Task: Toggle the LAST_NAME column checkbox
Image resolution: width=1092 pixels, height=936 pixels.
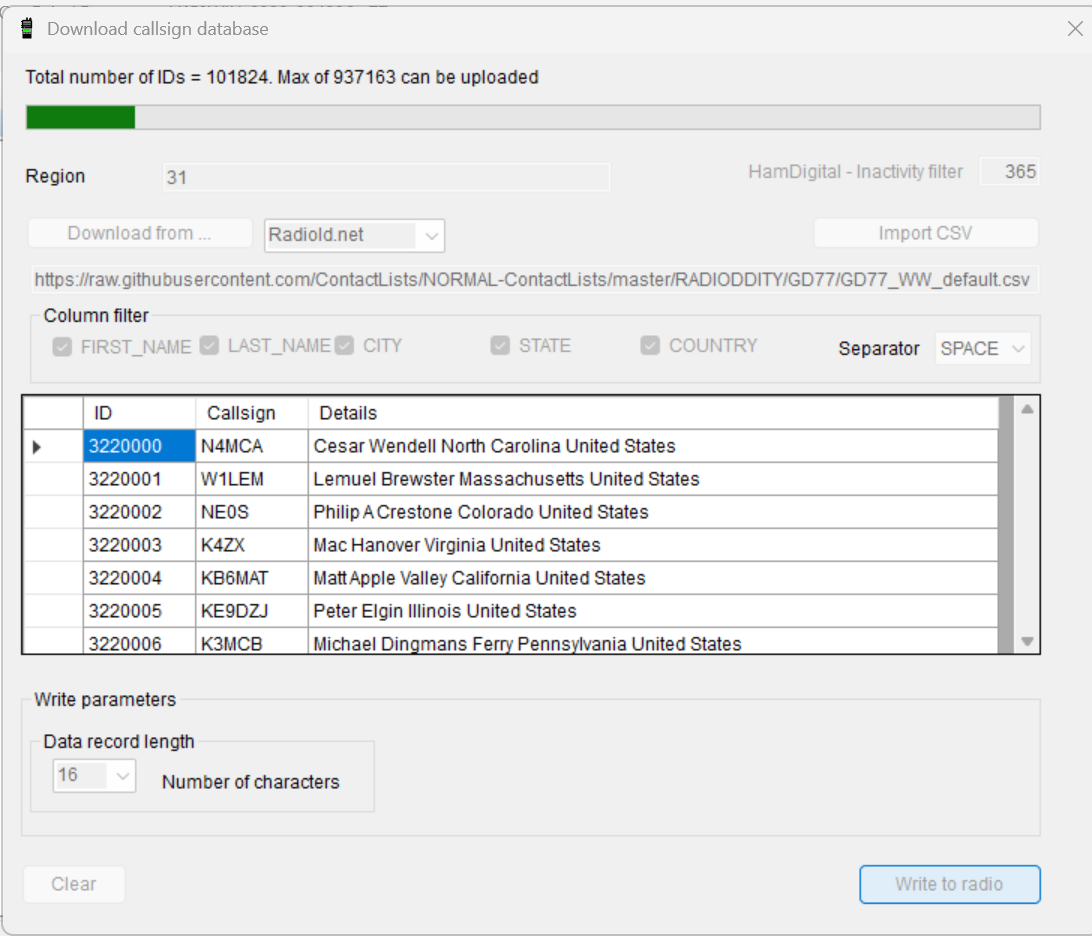Action: pyautogui.click(x=209, y=346)
